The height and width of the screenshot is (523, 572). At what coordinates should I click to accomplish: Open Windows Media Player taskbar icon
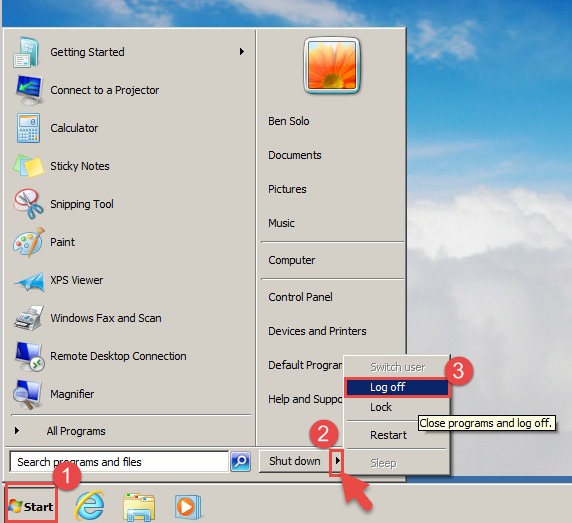[188, 507]
